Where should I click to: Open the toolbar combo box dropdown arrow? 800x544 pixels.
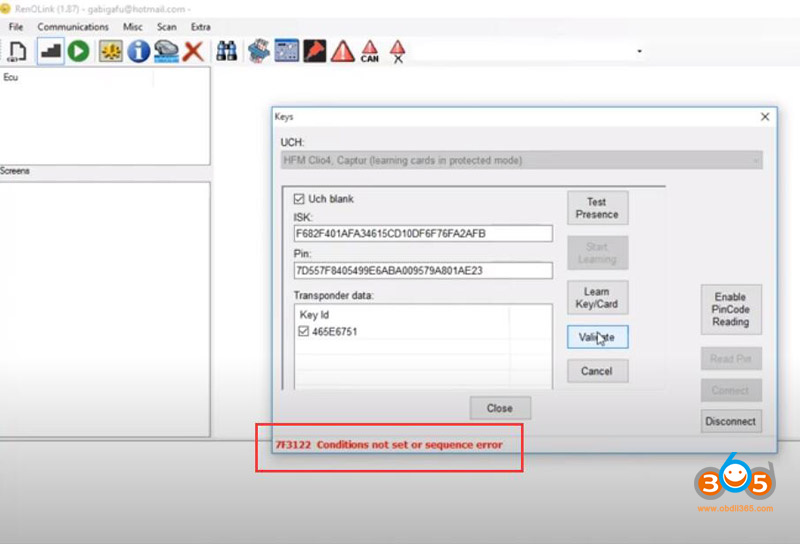click(639, 52)
